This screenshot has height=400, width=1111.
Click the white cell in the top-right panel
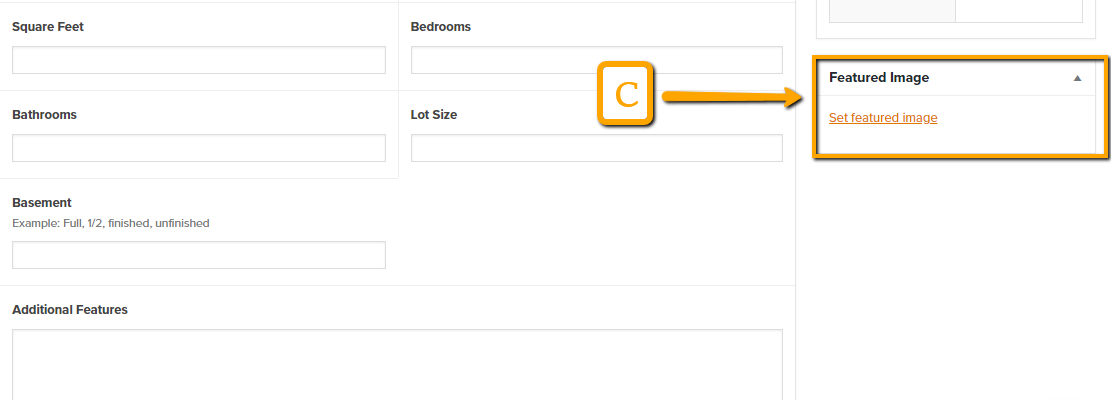(1019, 11)
